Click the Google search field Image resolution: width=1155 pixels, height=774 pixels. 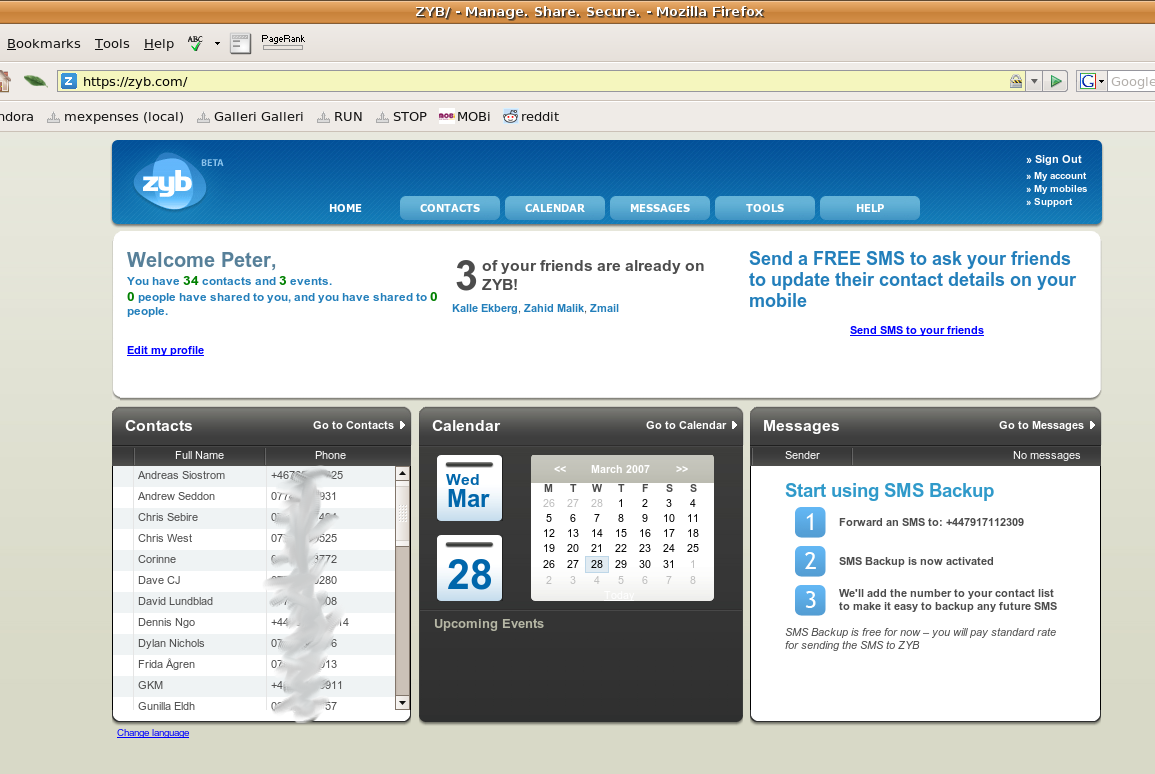(1131, 81)
